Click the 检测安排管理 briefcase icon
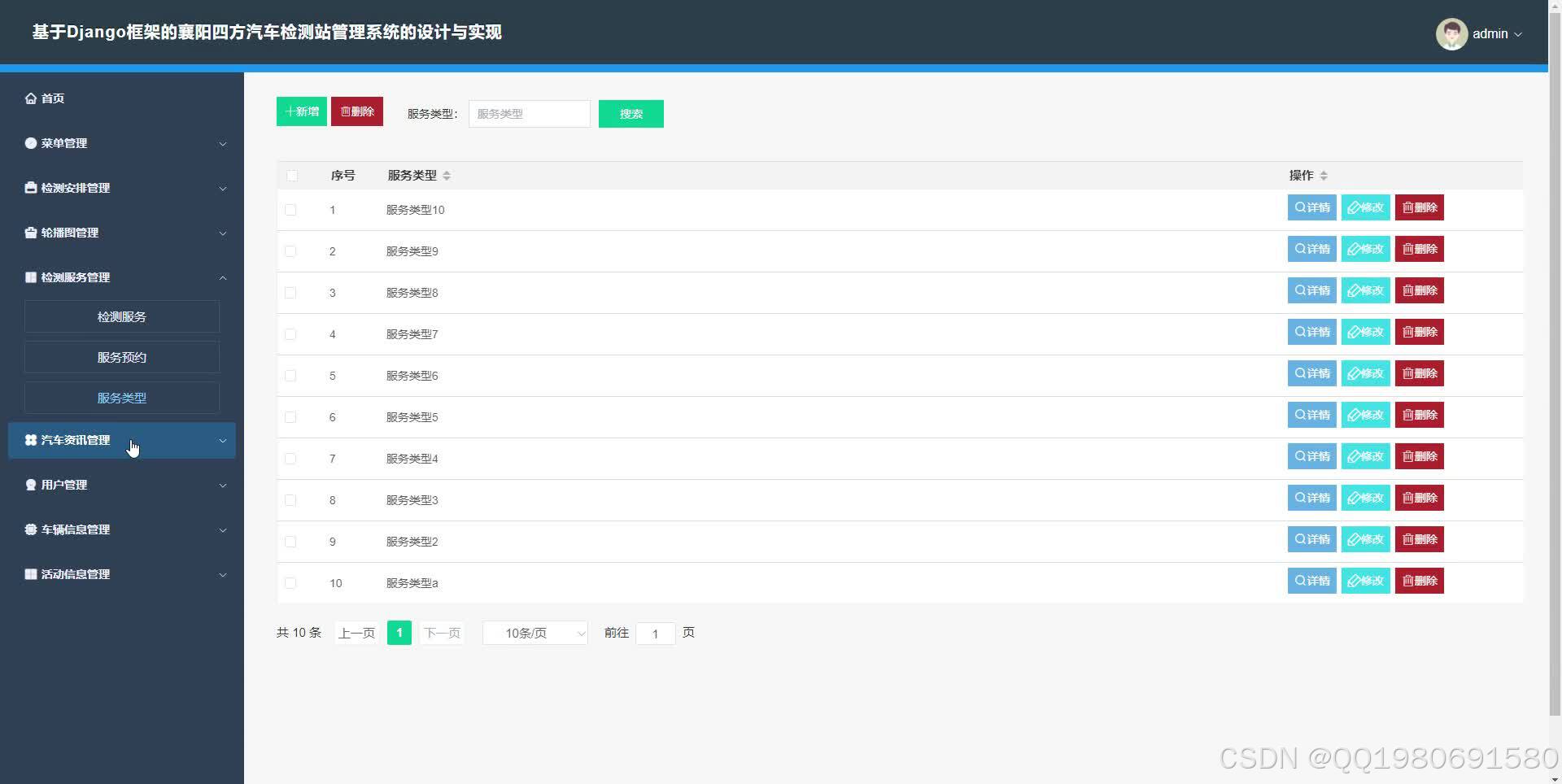The image size is (1562, 784). point(31,188)
